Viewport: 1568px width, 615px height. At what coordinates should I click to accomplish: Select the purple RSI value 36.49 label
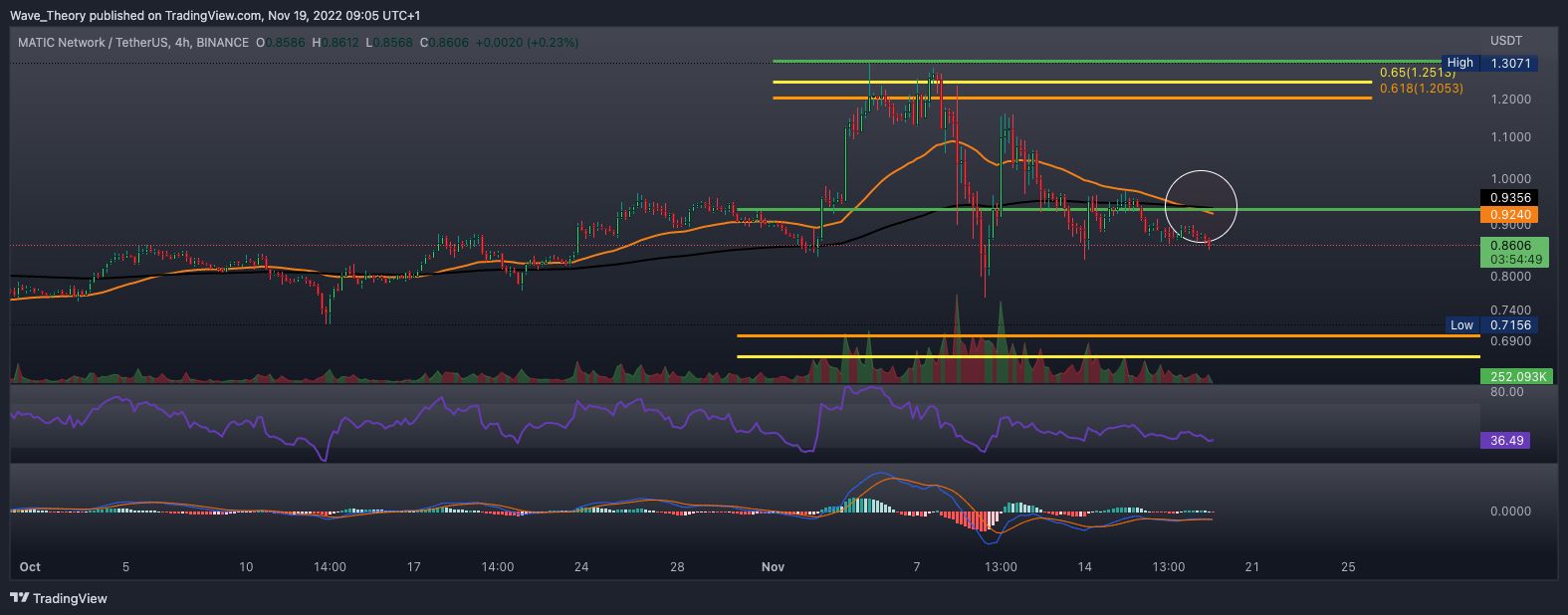point(1506,440)
